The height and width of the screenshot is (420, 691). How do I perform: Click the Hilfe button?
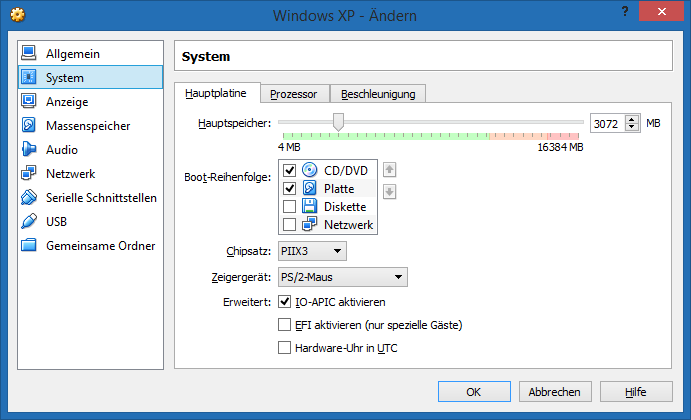[636, 391]
